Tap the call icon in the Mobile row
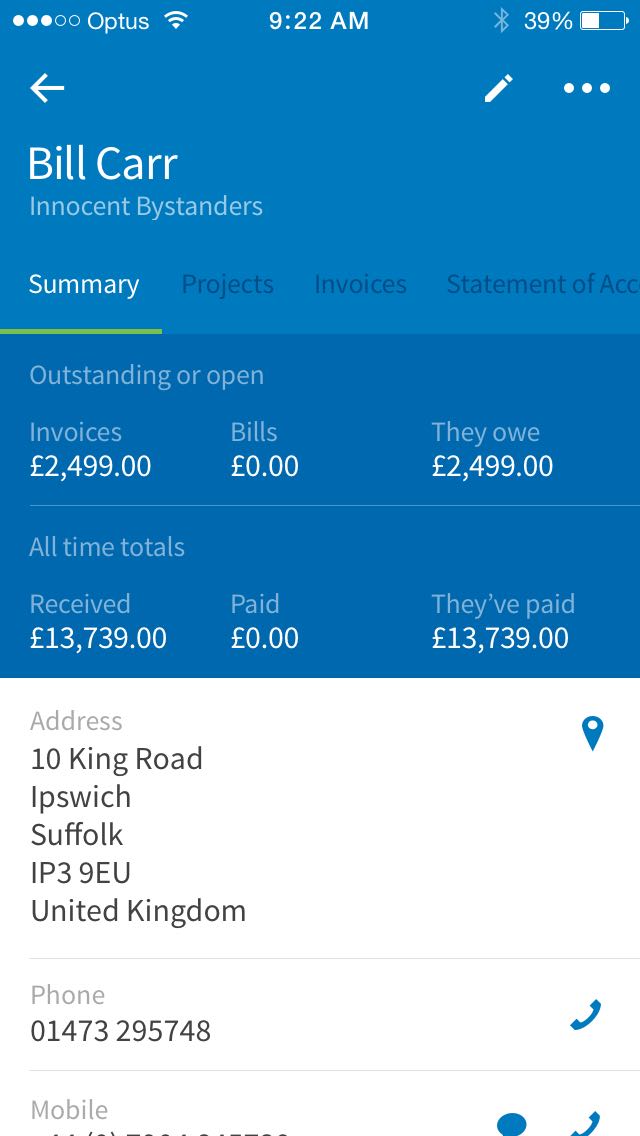 pos(586,1124)
